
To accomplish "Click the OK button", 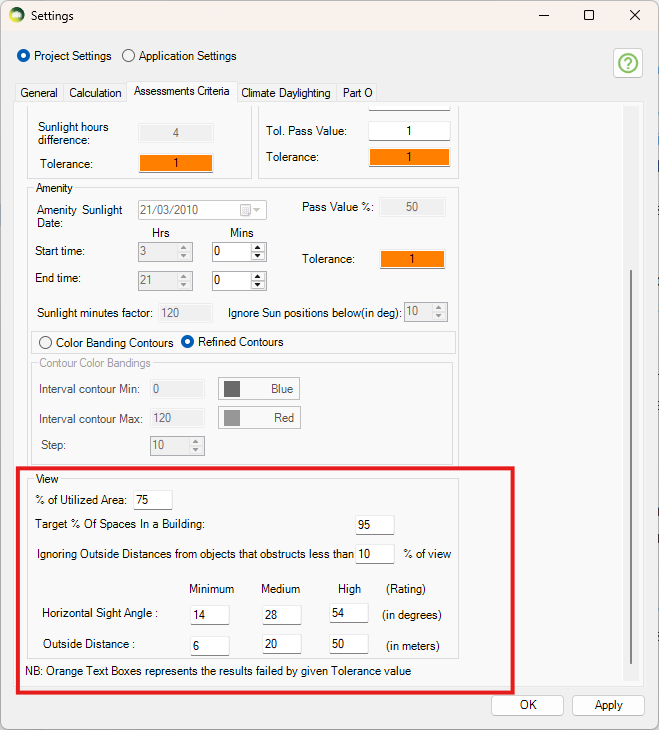I will click(x=528, y=705).
